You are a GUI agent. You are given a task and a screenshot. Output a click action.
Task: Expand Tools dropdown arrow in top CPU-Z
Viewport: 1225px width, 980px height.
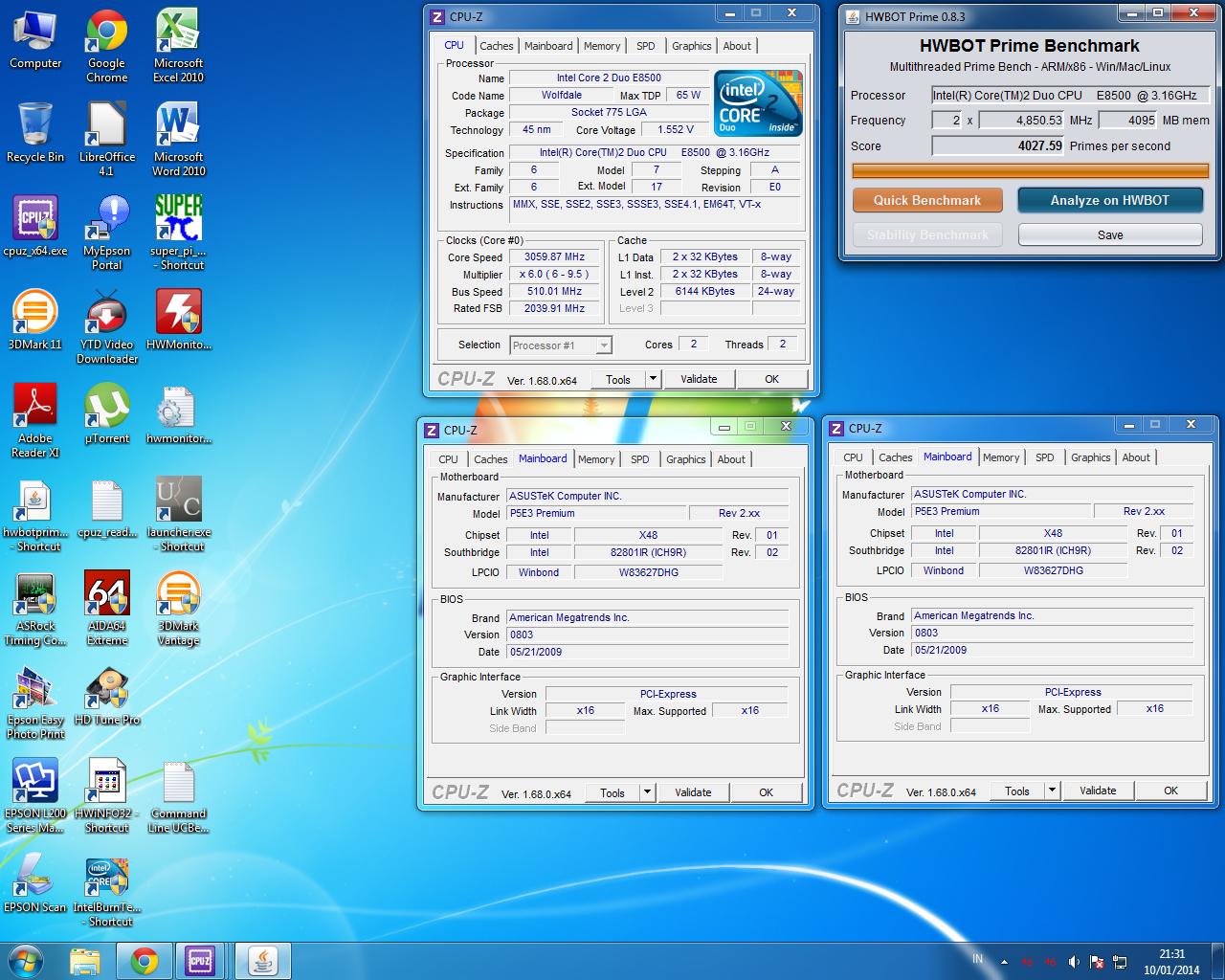(653, 379)
